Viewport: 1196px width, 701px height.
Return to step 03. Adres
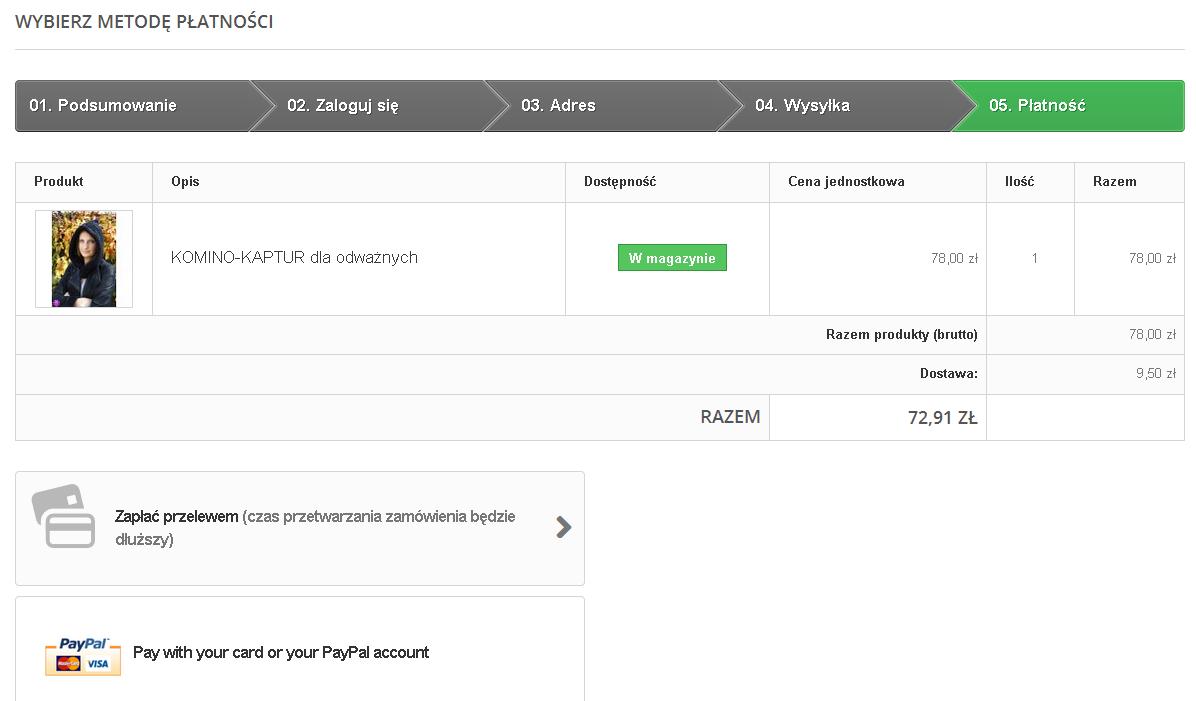click(558, 106)
